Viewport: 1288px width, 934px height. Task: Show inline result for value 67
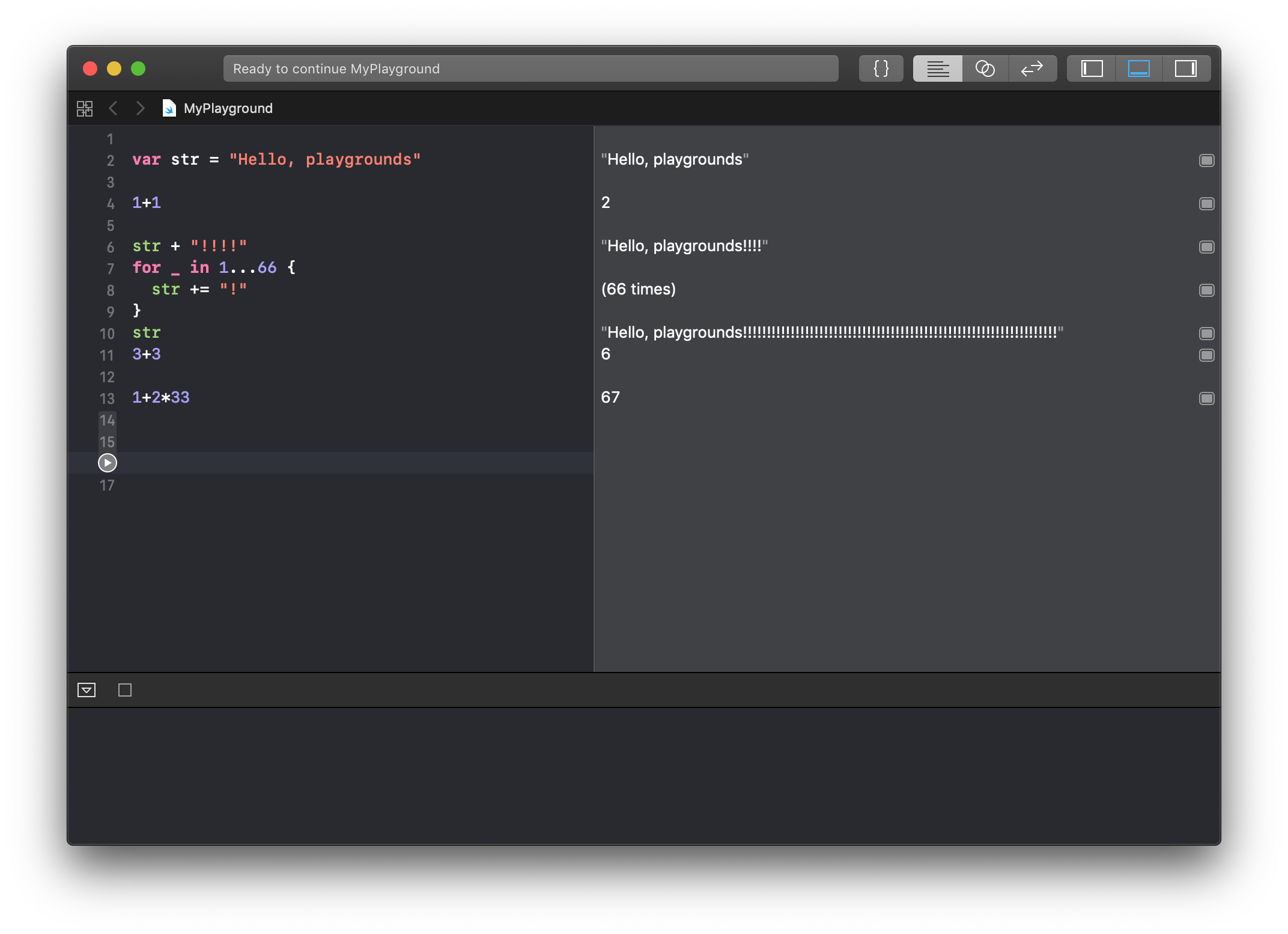pyautogui.click(x=1206, y=398)
